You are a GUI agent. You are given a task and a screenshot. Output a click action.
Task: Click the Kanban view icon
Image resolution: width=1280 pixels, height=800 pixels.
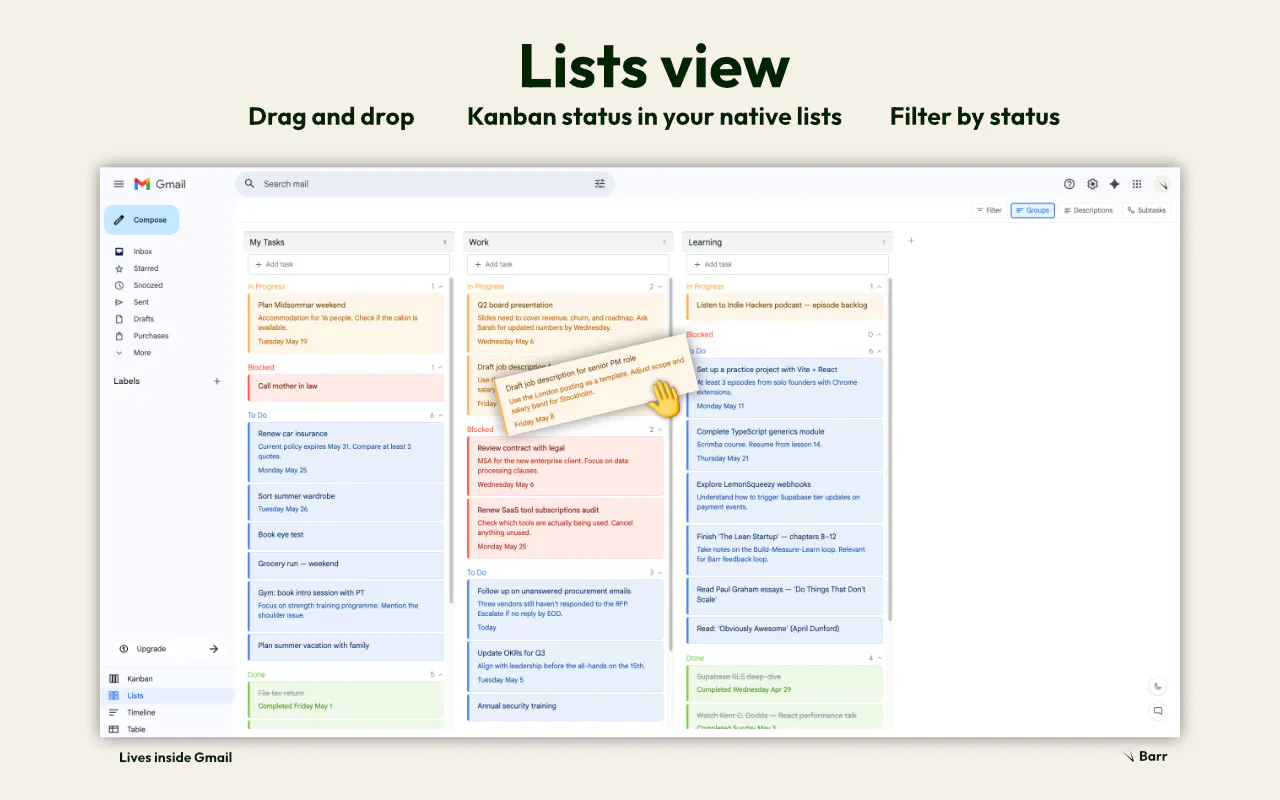pyautogui.click(x=114, y=679)
